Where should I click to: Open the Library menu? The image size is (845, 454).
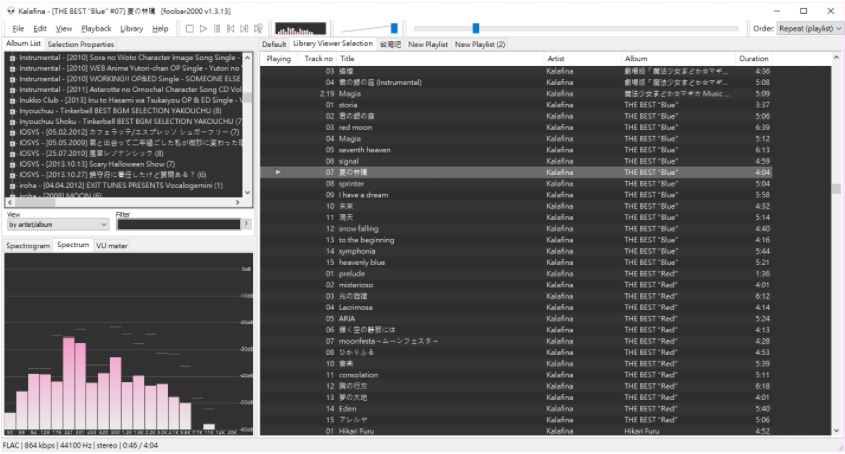pos(131,29)
